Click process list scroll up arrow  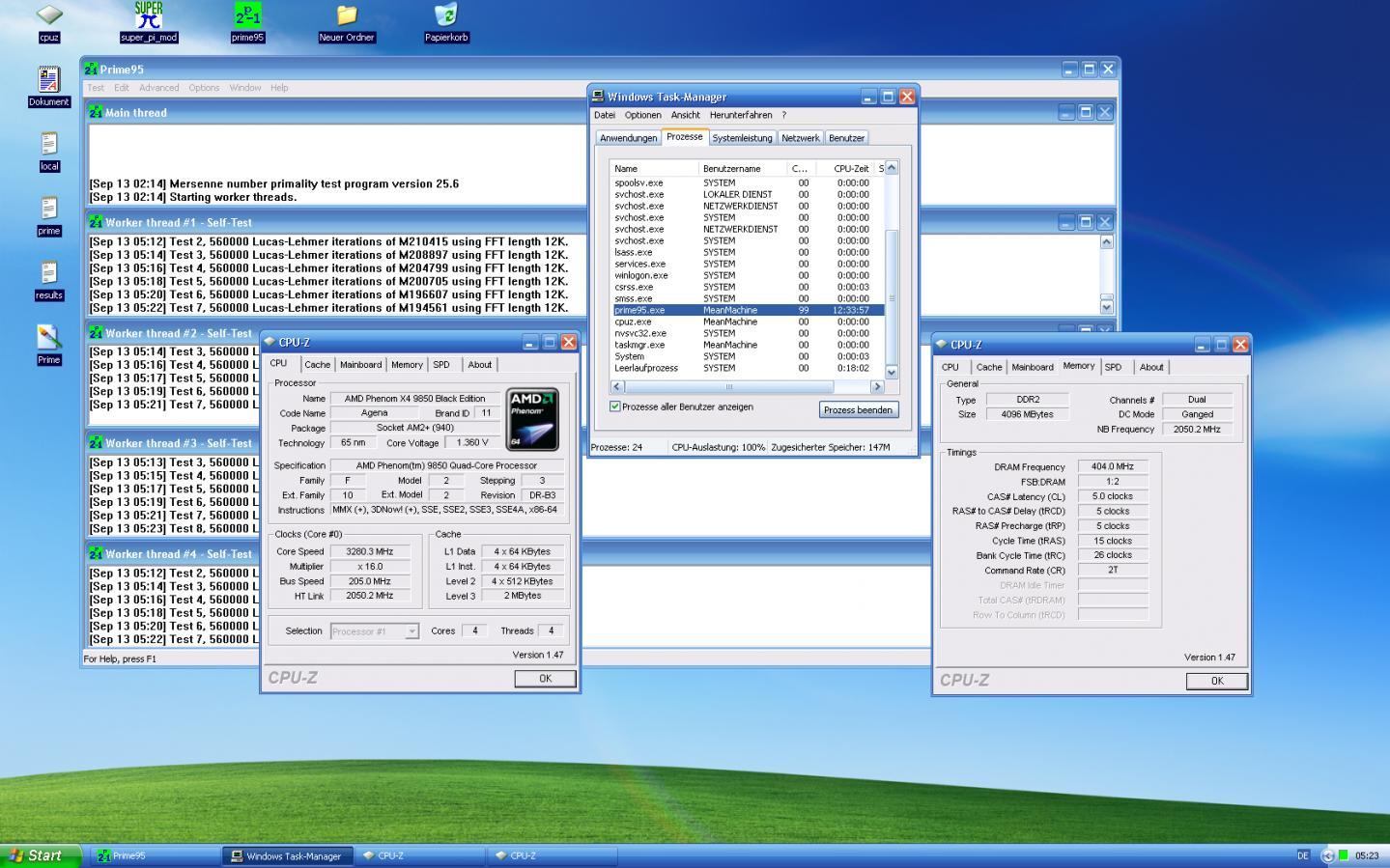point(892,168)
